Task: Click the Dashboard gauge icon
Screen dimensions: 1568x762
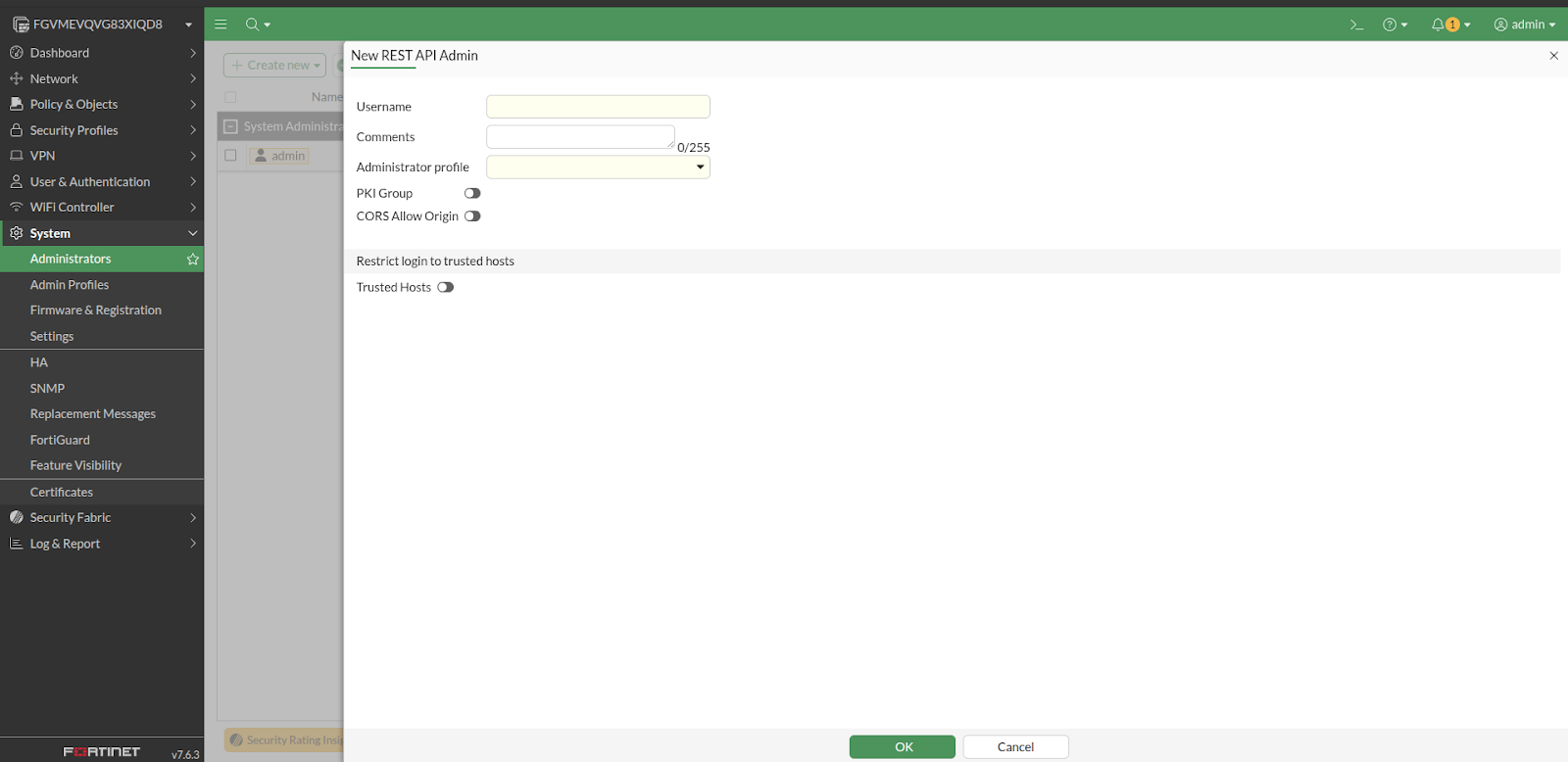Action: point(17,53)
